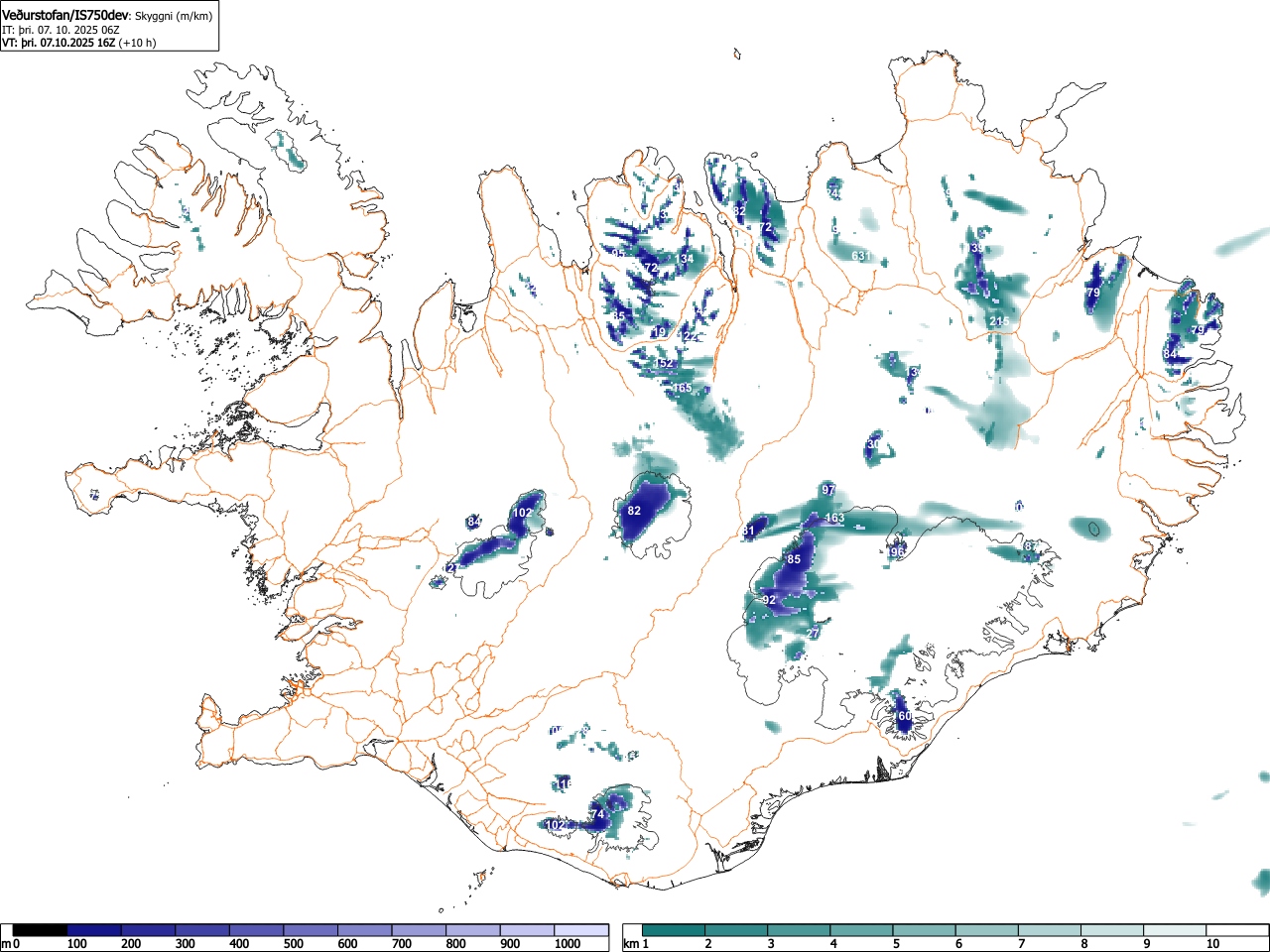1270x952 pixels.
Task: Select the 1–2 km dark teal swatch
Action: click(x=675, y=930)
